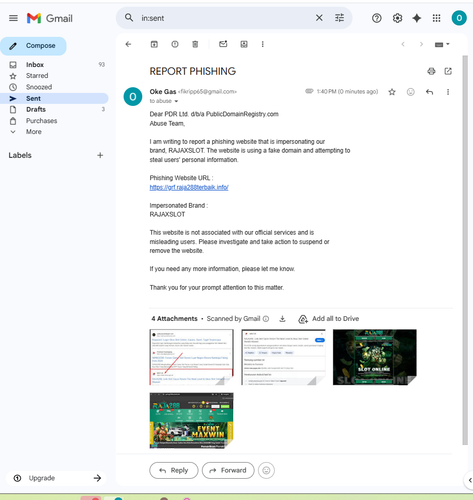Open the second attachment thumbnail
This screenshot has width=473, height=500.
283,357
